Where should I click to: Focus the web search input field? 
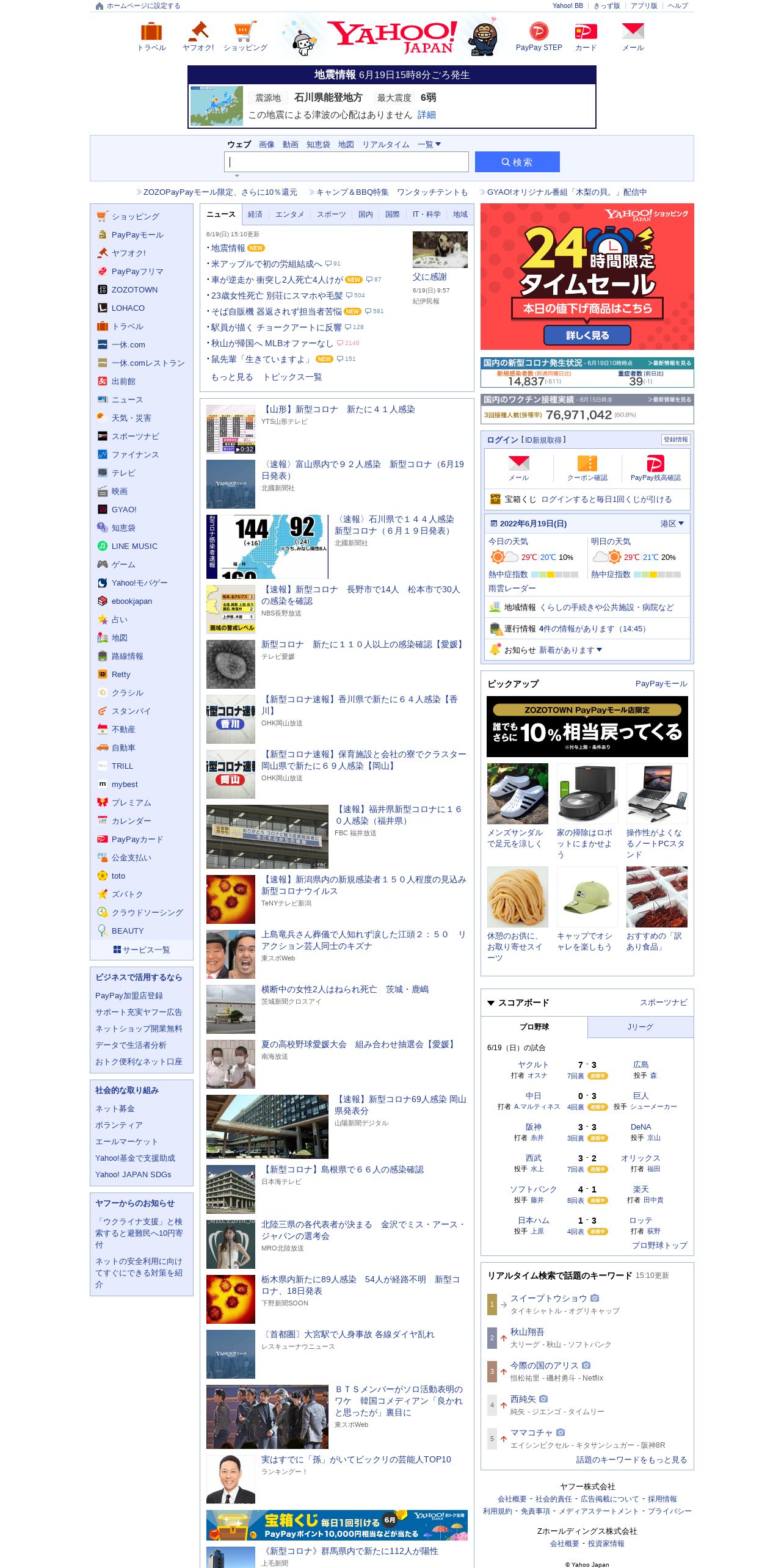pyautogui.click(x=346, y=162)
